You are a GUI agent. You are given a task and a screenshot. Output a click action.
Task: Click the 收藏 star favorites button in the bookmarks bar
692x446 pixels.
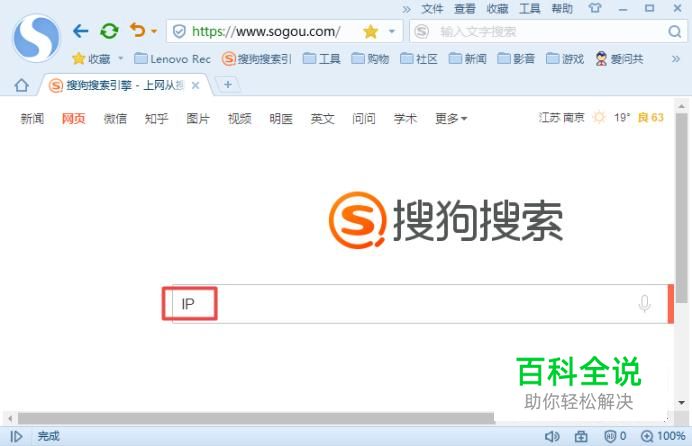(x=91, y=59)
